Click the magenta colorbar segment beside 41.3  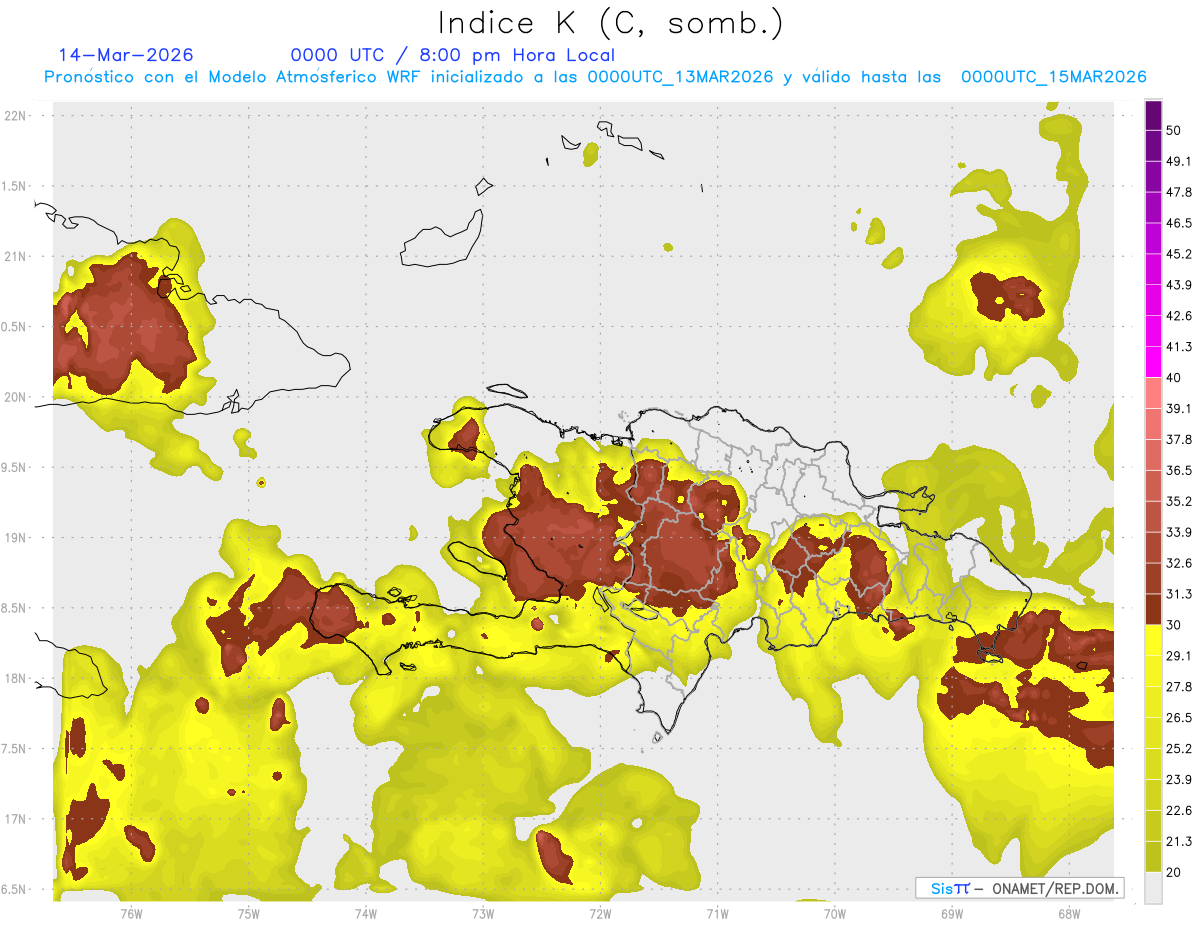(x=1153, y=361)
